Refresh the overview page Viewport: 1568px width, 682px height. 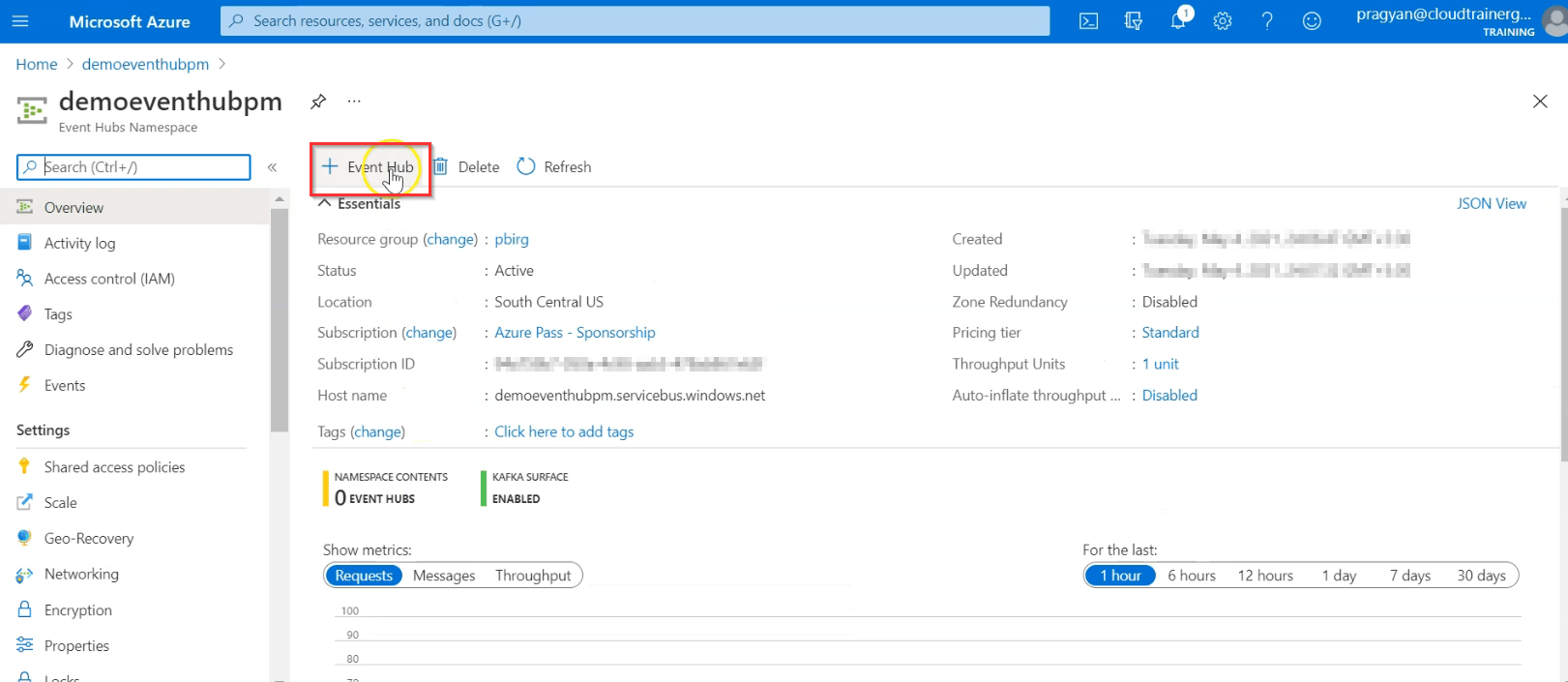tap(554, 167)
